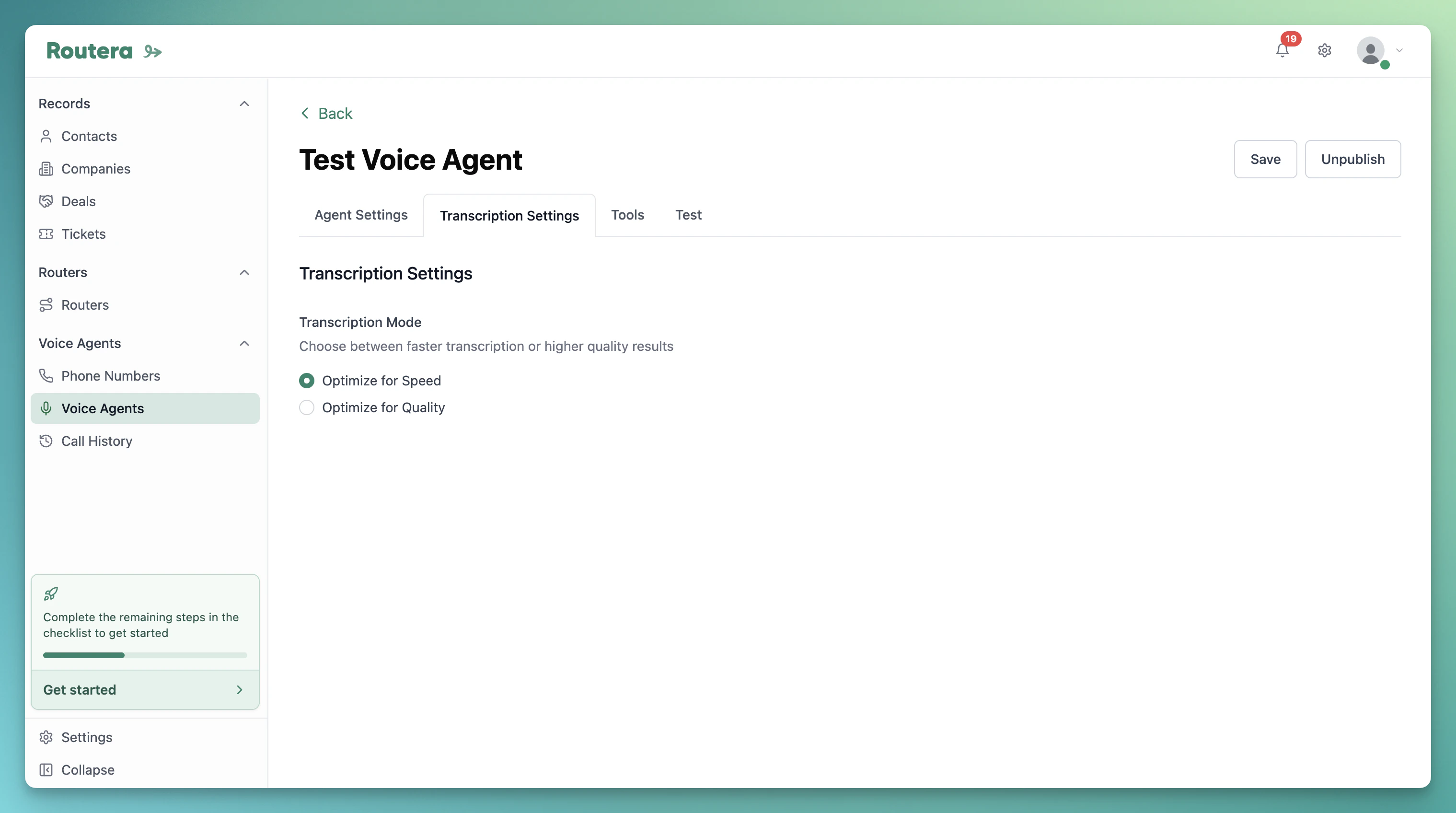This screenshot has height=813, width=1456.
Task: Click the Contacts person icon
Action: pos(46,136)
